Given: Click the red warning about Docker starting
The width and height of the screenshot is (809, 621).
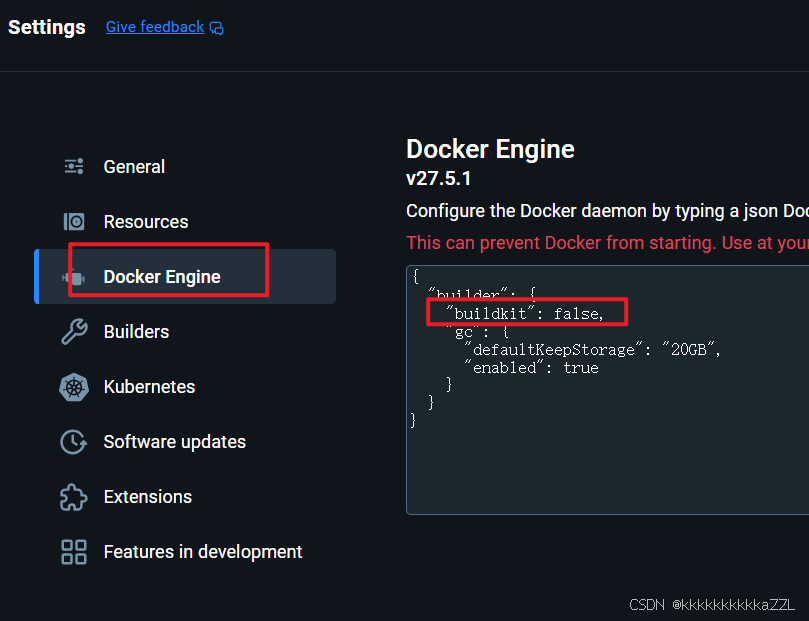Looking at the screenshot, I should coord(607,243).
